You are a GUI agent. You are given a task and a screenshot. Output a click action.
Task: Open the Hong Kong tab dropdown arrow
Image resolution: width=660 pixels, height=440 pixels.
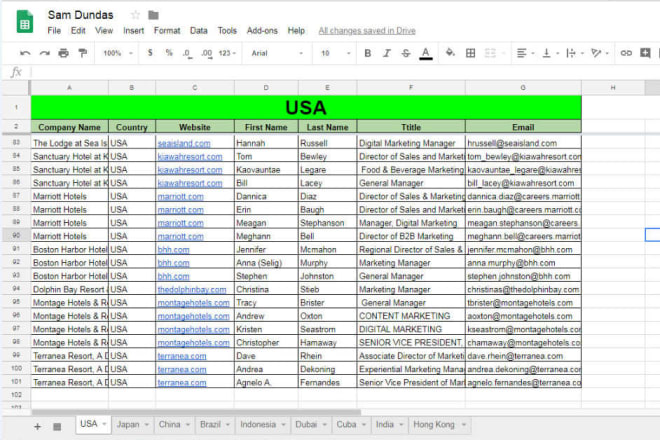tap(463, 424)
